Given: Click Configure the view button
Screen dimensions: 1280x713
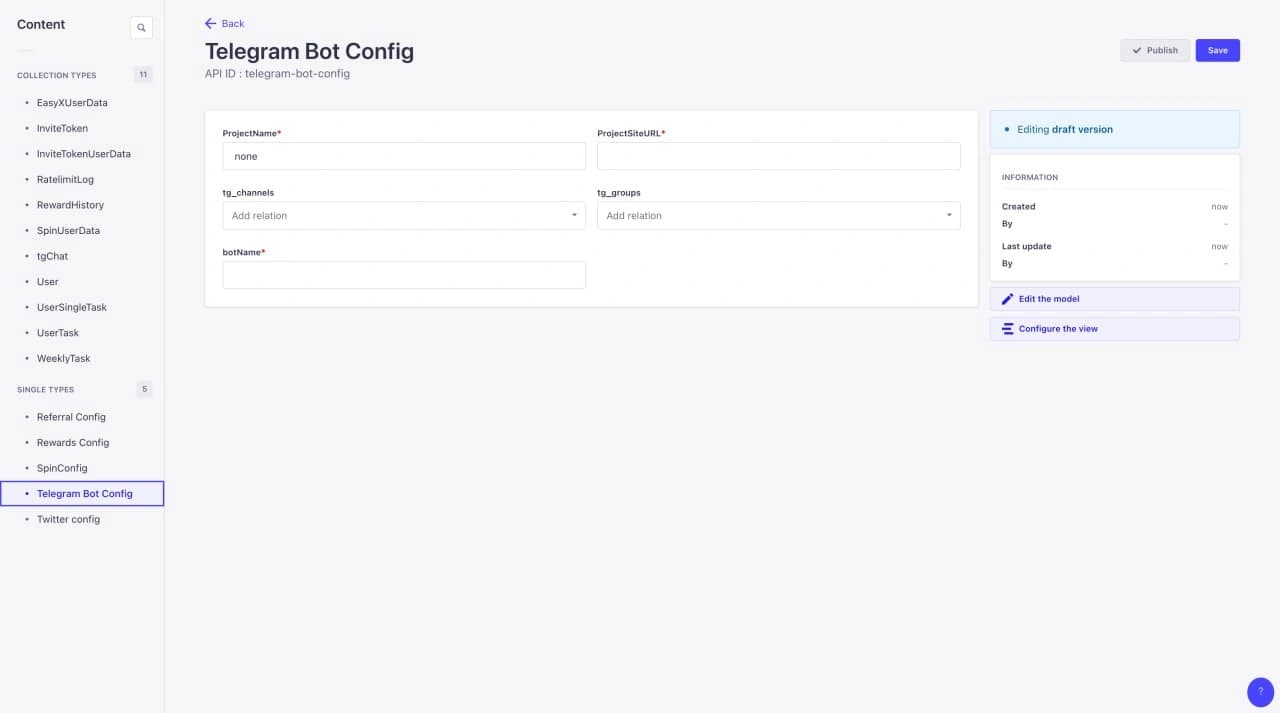Looking at the screenshot, I should pyautogui.click(x=1114, y=329).
